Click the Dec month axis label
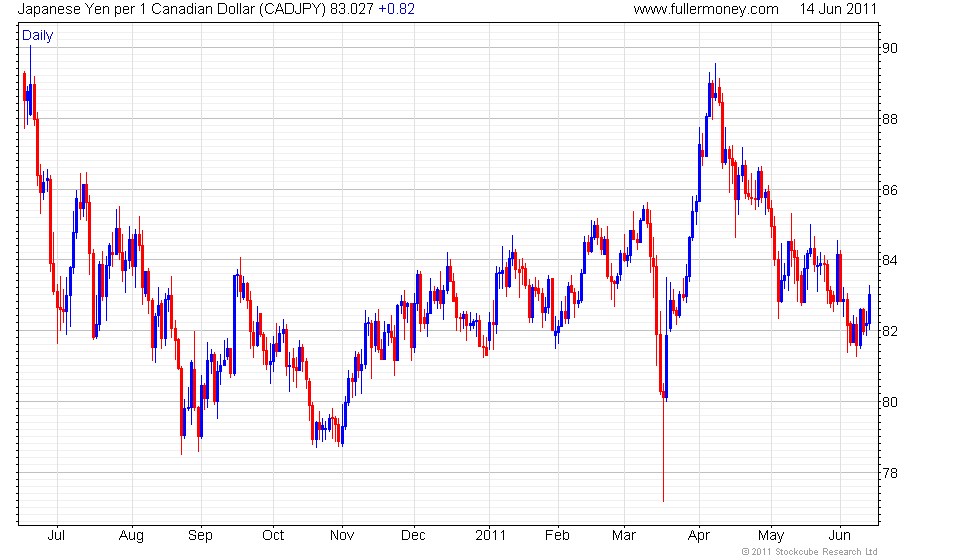Screen dimensions: 960x560 coord(413,536)
